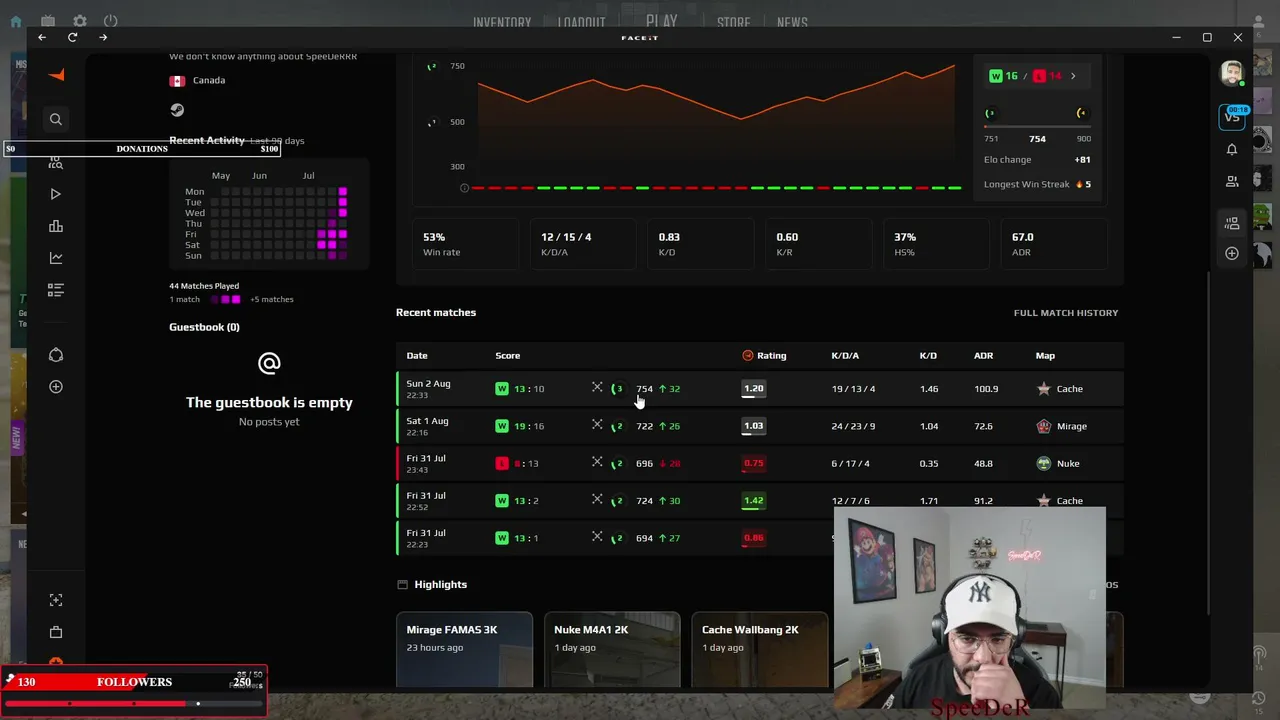Play the Cache Wallbang 2K highlight
This screenshot has height=720, width=1280.
[x=760, y=650]
